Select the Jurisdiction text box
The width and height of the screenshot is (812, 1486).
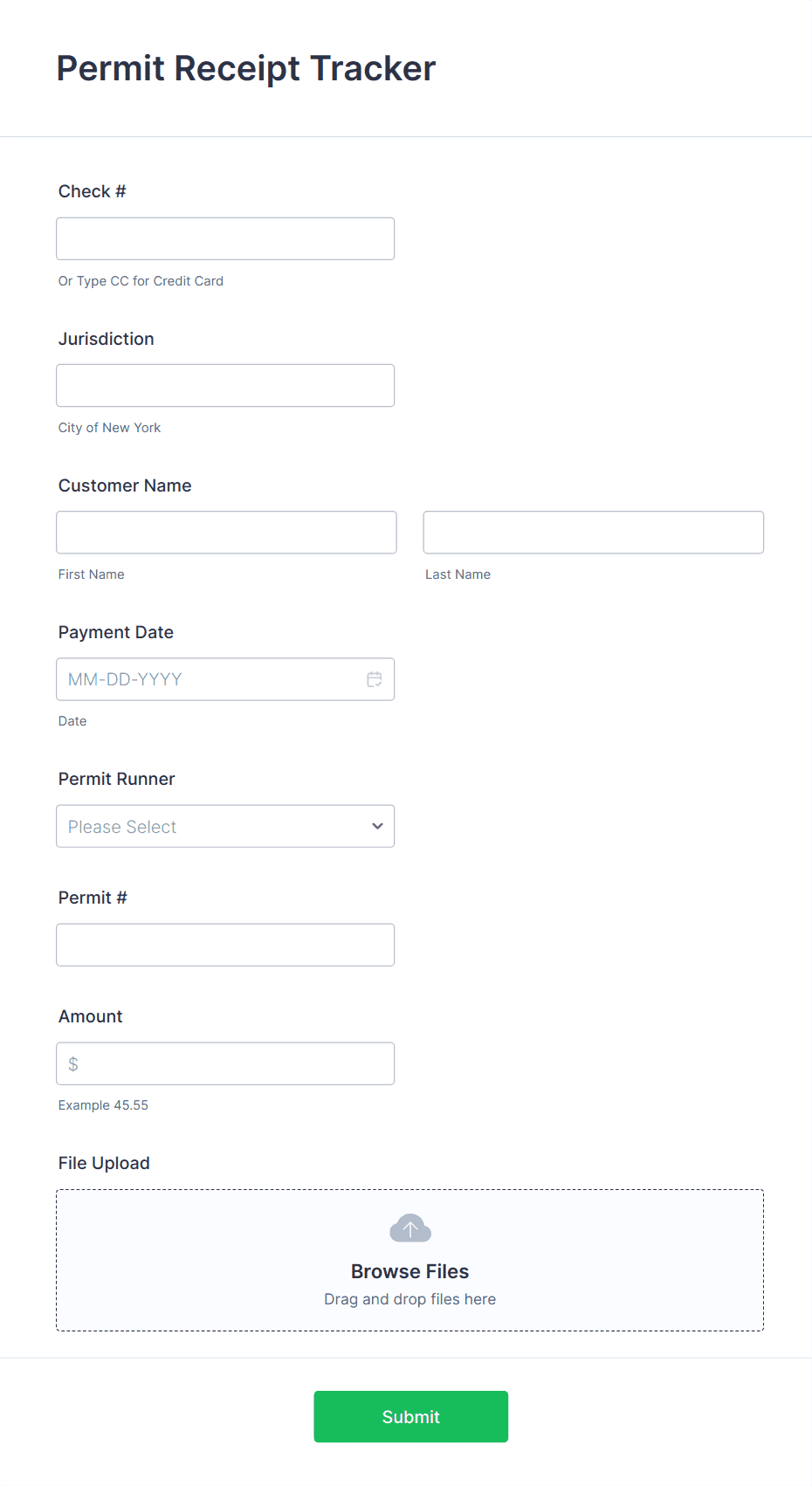[225, 385]
